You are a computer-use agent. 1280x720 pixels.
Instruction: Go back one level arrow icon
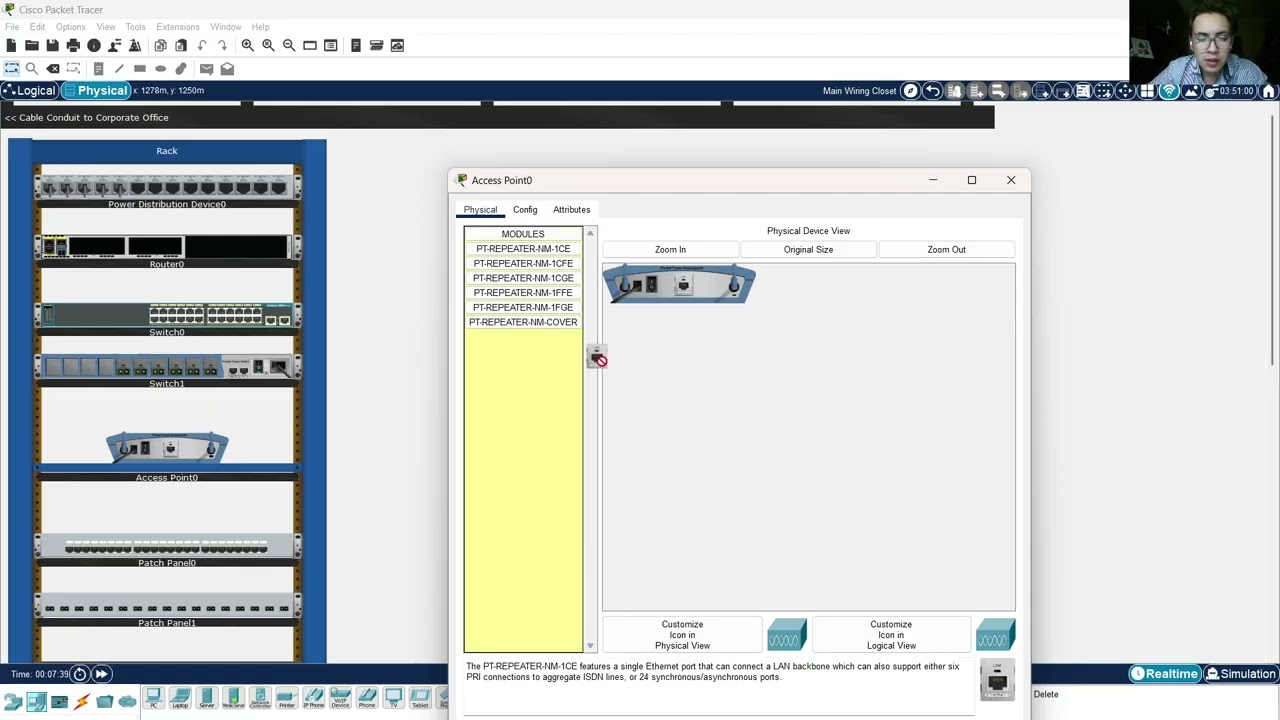pos(932,91)
